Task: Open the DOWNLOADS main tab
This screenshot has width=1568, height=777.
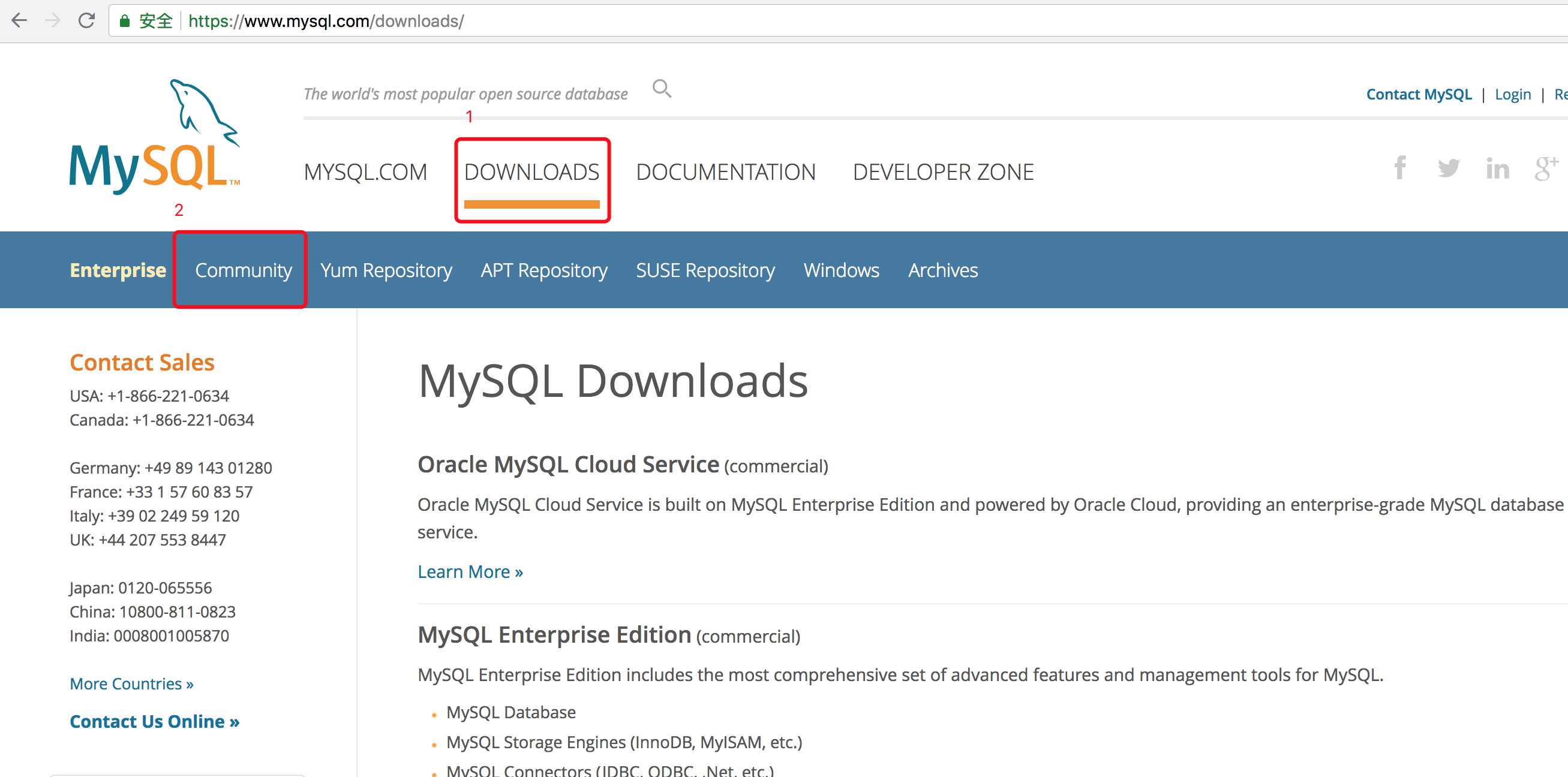Action: tap(531, 172)
